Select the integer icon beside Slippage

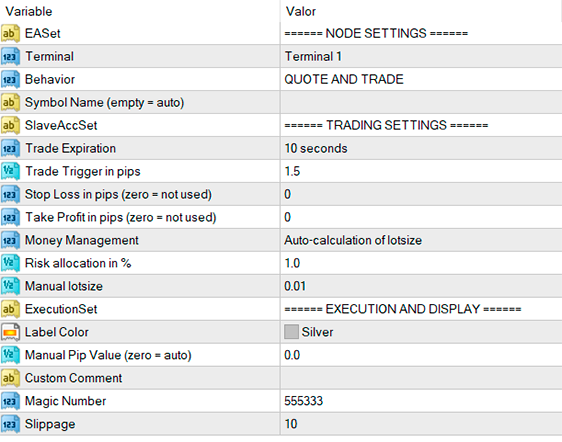point(10,424)
